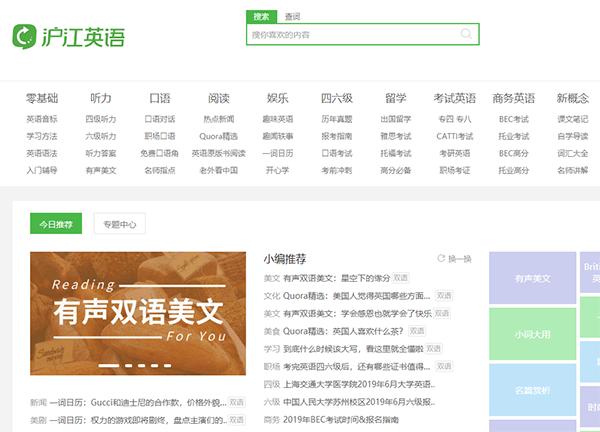
Task: Open the 托业考试 link
Action: coord(514,136)
